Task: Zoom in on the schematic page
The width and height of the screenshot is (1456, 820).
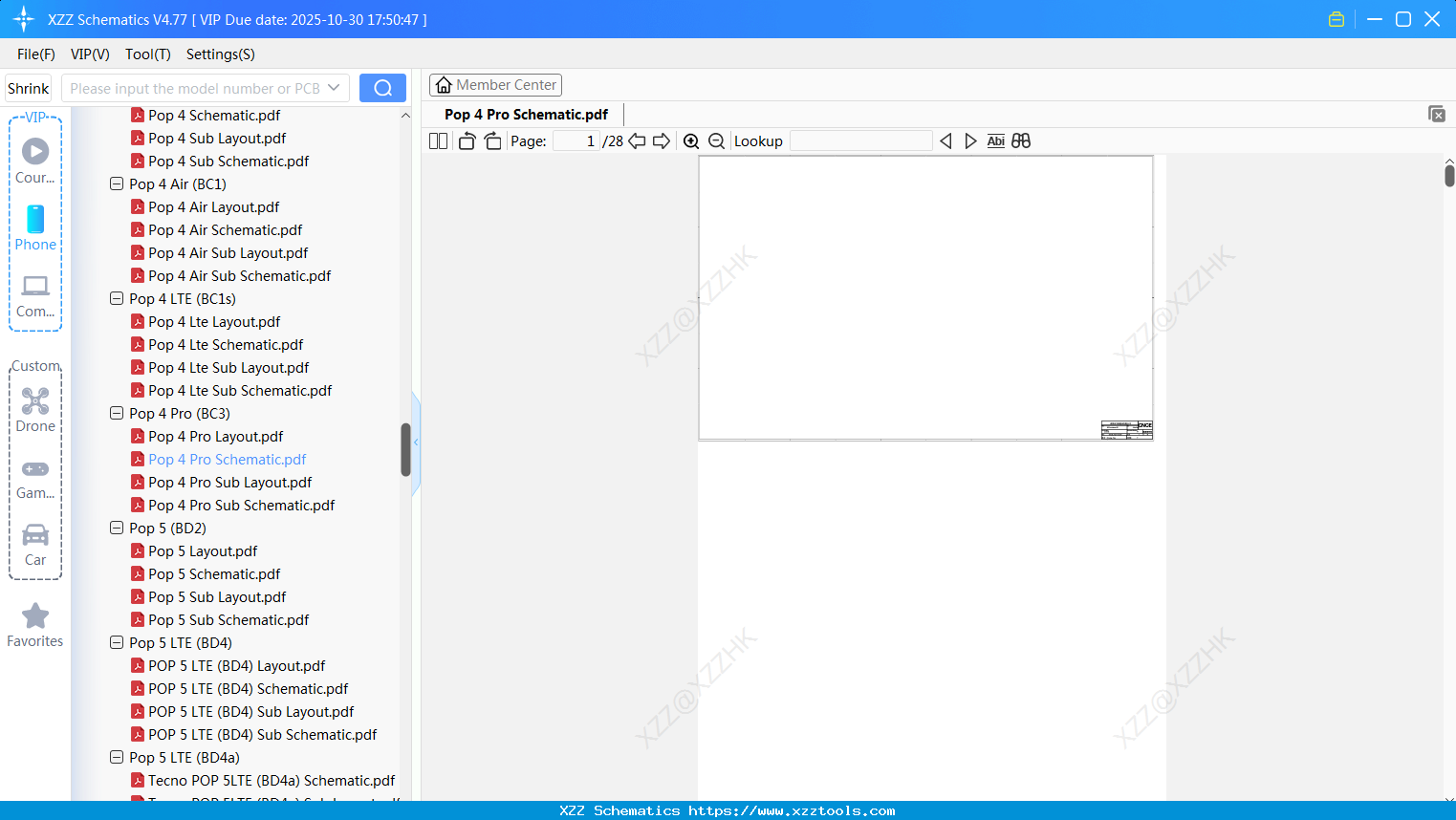Action: point(691,140)
